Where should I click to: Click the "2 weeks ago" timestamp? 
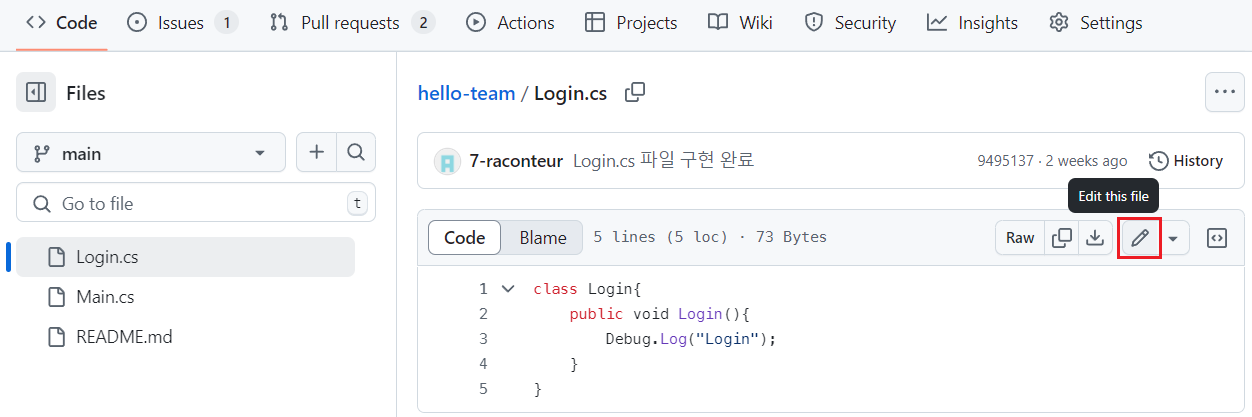coord(1087,161)
